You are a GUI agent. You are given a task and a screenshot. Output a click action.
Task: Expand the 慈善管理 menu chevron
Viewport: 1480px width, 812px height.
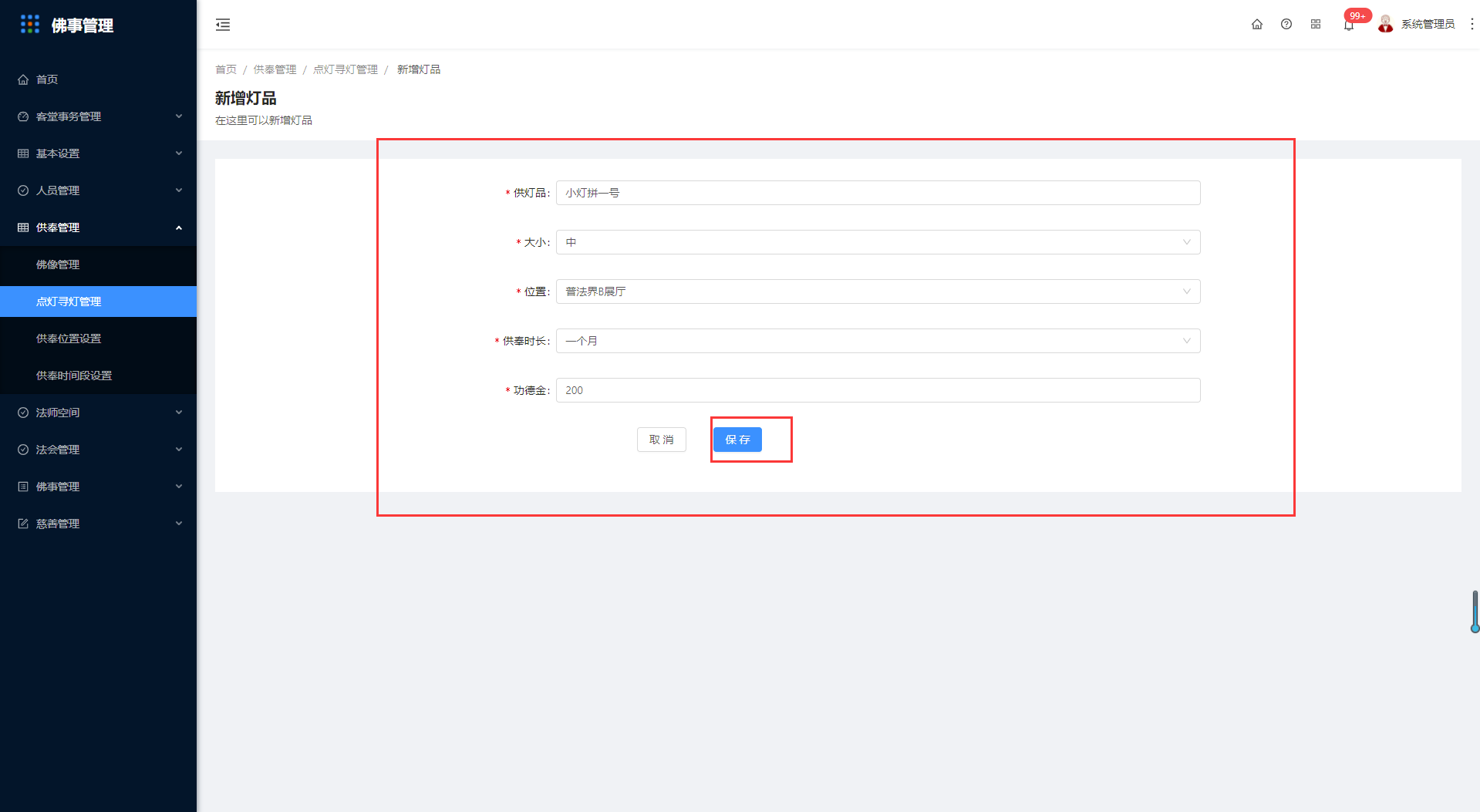pyautogui.click(x=179, y=524)
